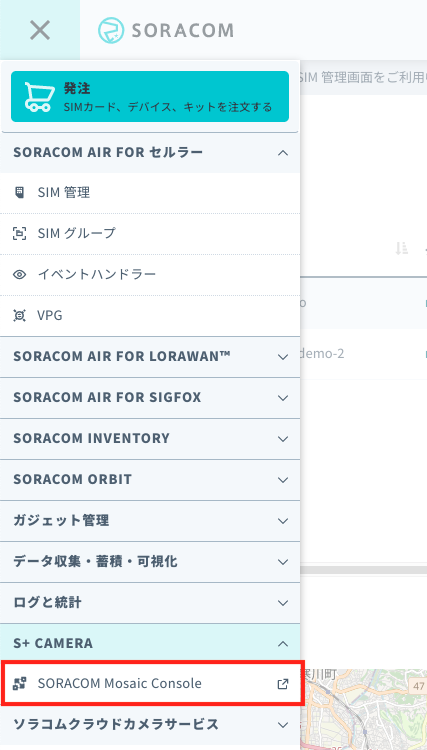Open SIM 管理 from the menu

[x=150, y=193]
